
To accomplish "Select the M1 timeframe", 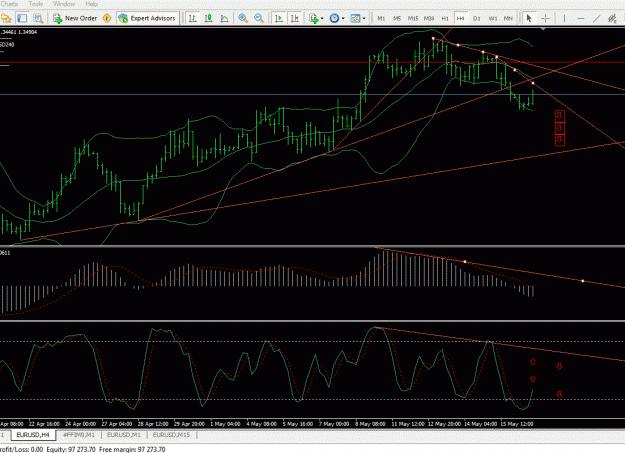I will (x=381, y=18).
